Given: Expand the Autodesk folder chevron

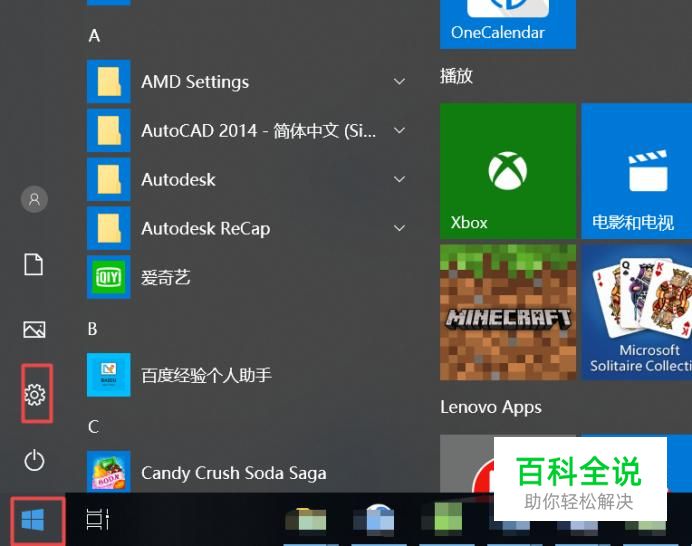Looking at the screenshot, I should coord(399,179).
